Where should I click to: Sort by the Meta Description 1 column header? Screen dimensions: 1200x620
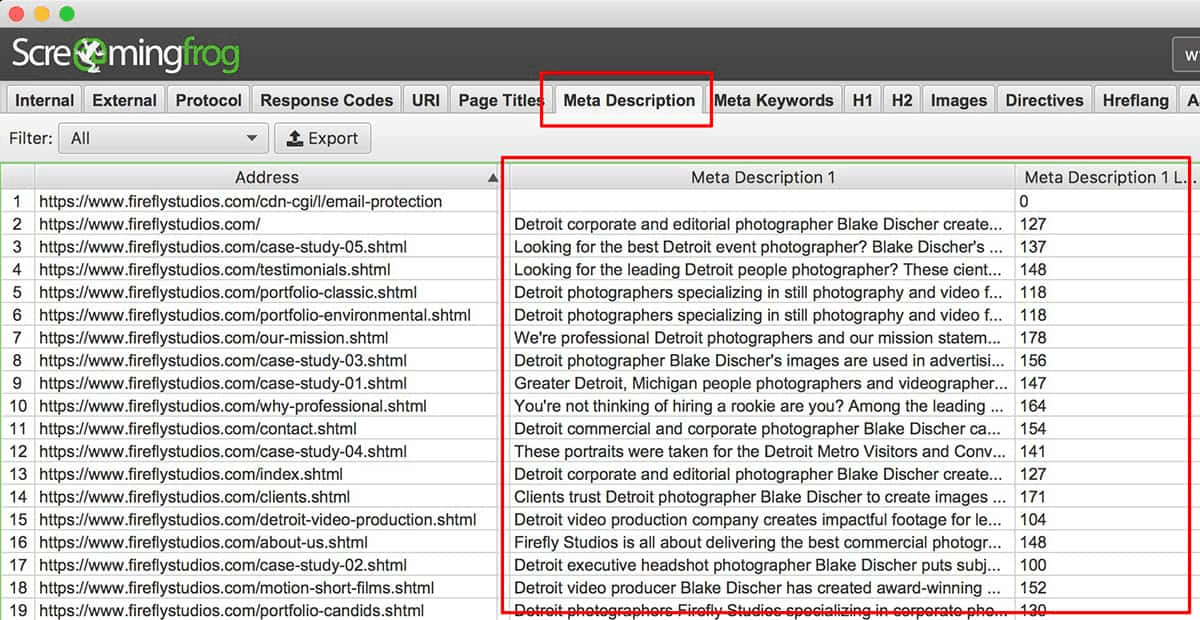click(x=763, y=177)
